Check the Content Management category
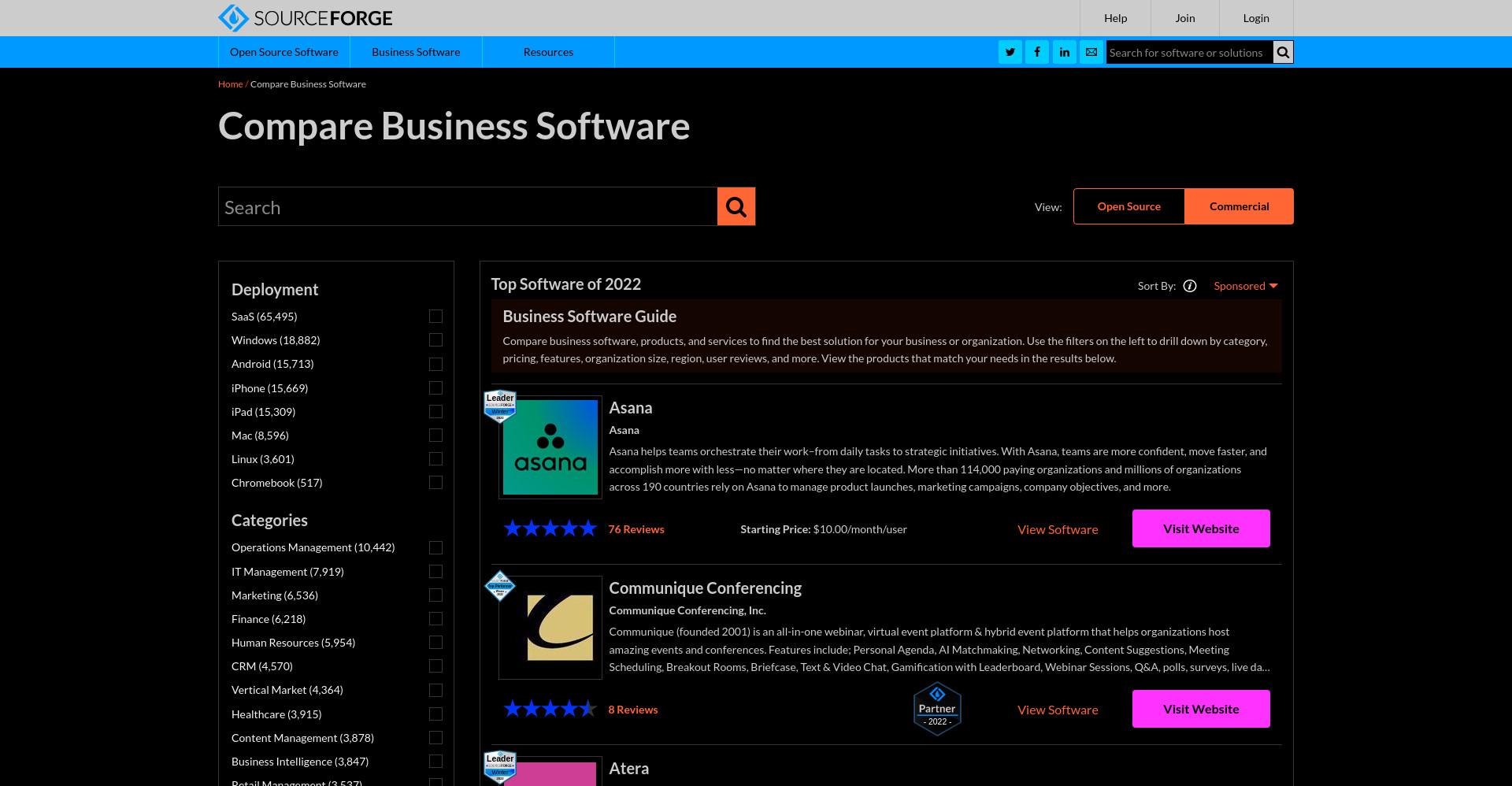Viewport: 1512px width, 786px height. (x=435, y=738)
